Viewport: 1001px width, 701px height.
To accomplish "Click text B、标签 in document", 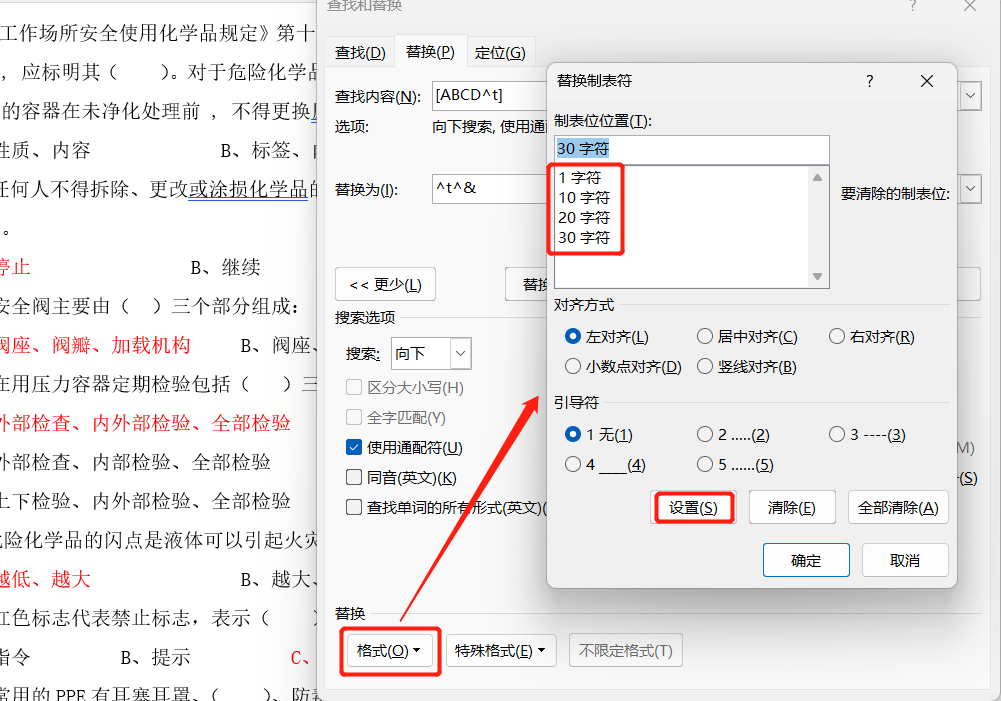I will (x=255, y=151).
